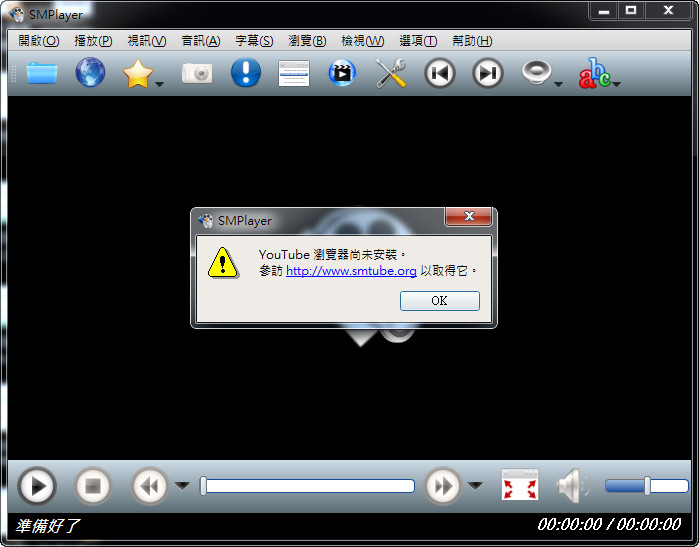Open the 音訊(A) menu

tap(201, 41)
